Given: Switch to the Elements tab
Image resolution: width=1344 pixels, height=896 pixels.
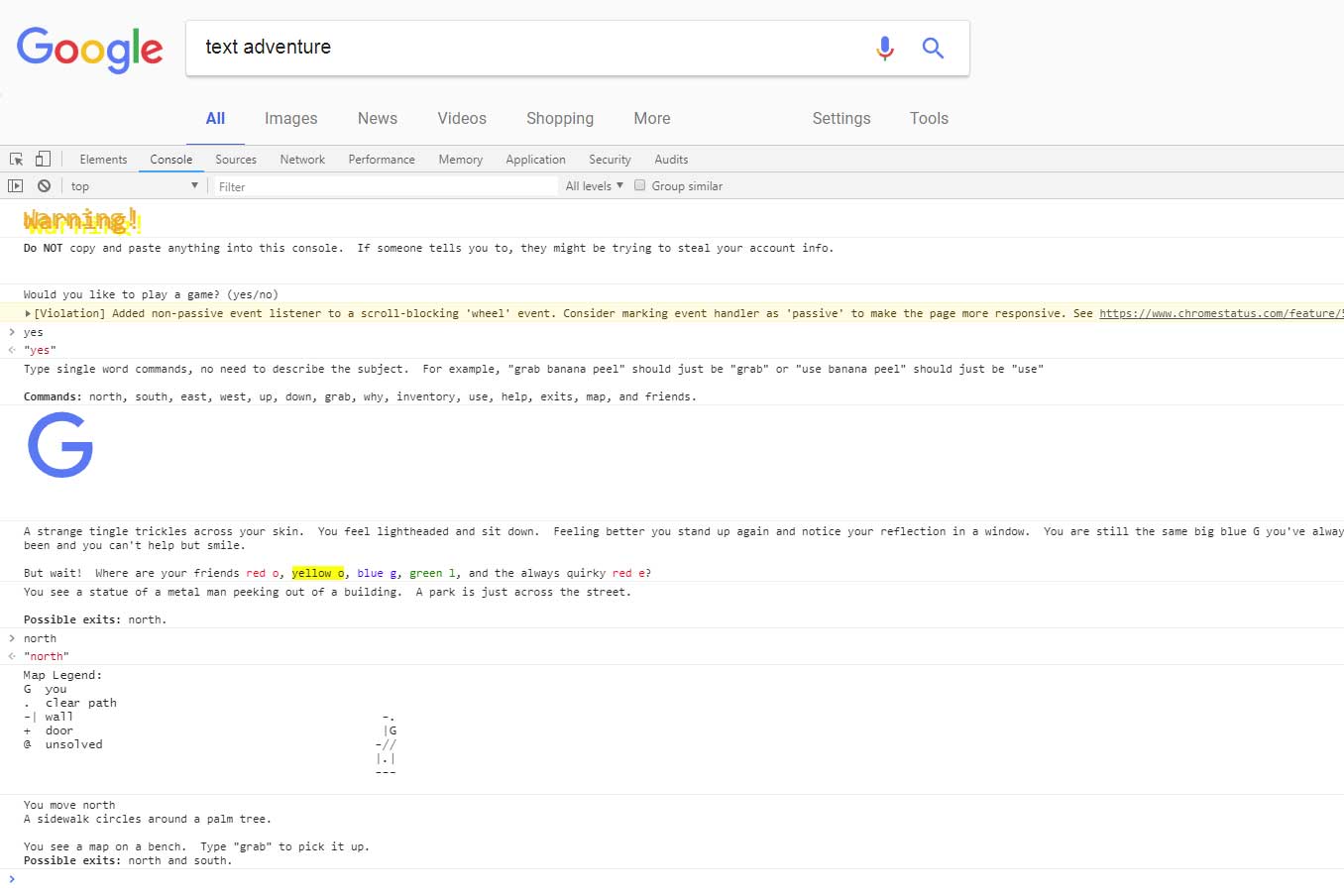Looking at the screenshot, I should pos(103,160).
